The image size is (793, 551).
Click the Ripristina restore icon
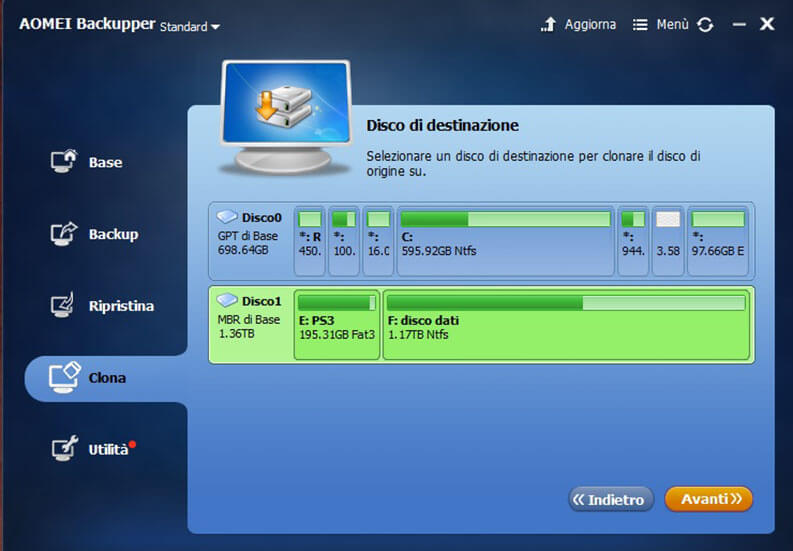pos(64,305)
